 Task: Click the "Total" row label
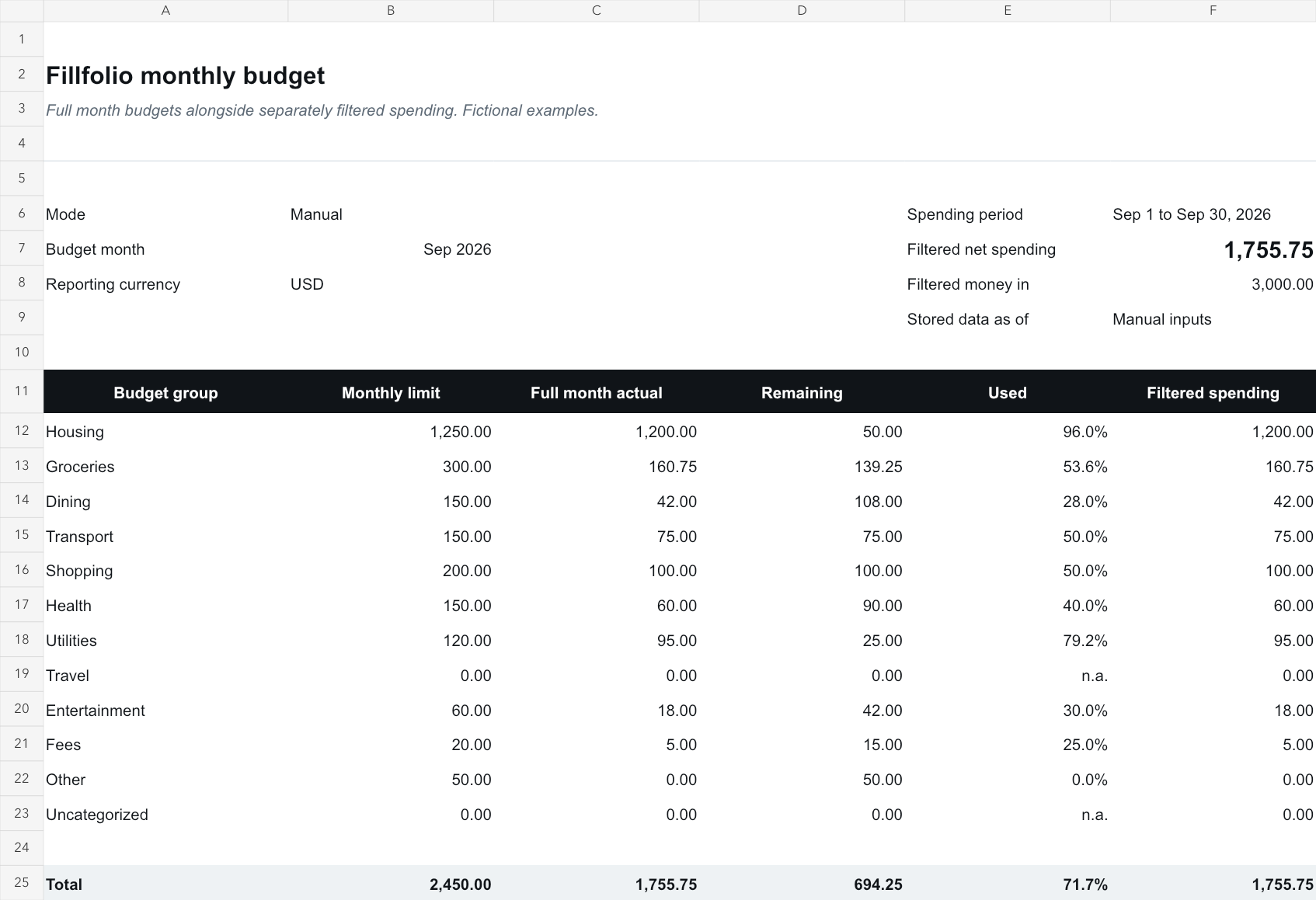(64, 884)
